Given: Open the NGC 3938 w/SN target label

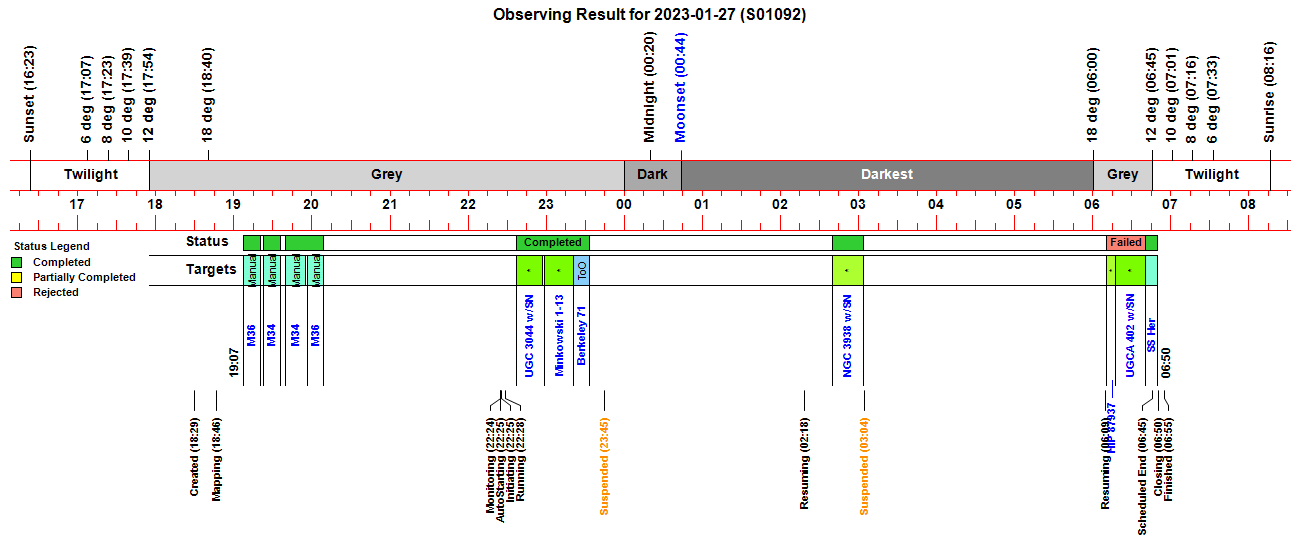Looking at the screenshot, I should pyautogui.click(x=846, y=335).
